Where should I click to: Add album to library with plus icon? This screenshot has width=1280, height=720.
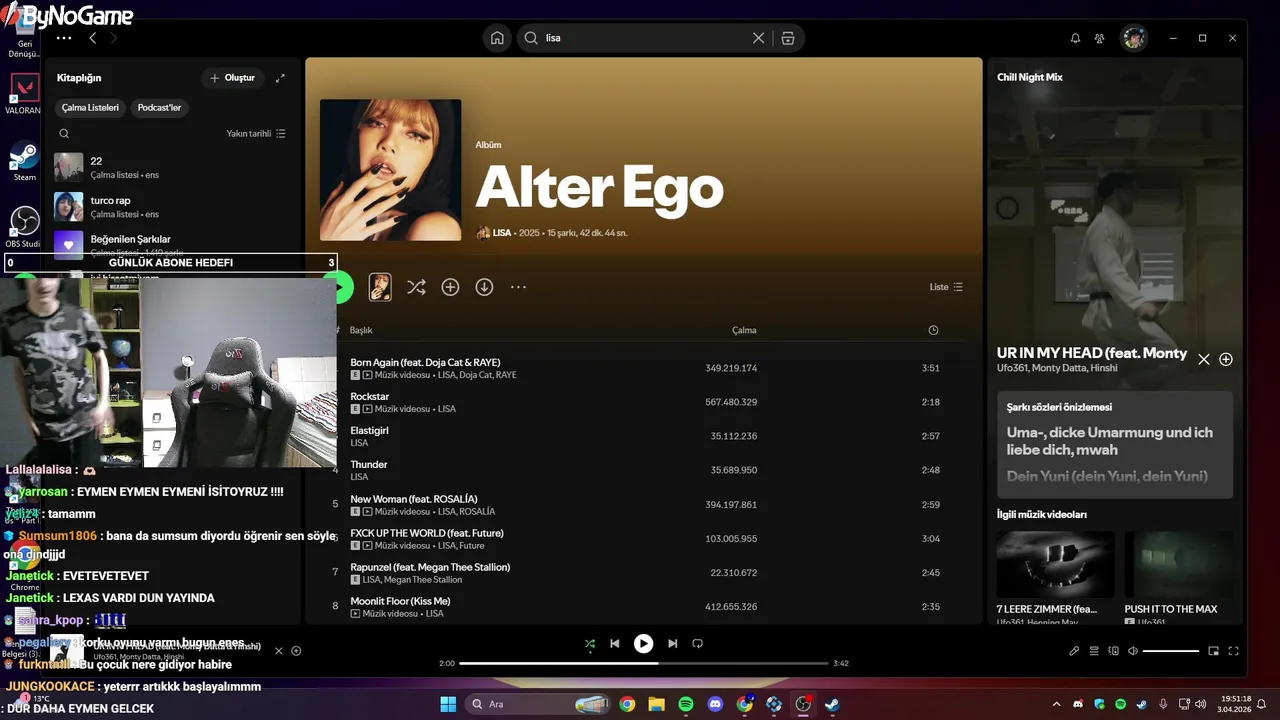coord(450,287)
